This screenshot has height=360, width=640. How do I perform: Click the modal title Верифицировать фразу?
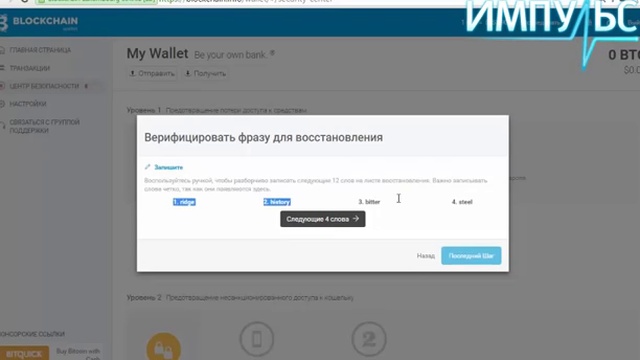(x=264, y=138)
